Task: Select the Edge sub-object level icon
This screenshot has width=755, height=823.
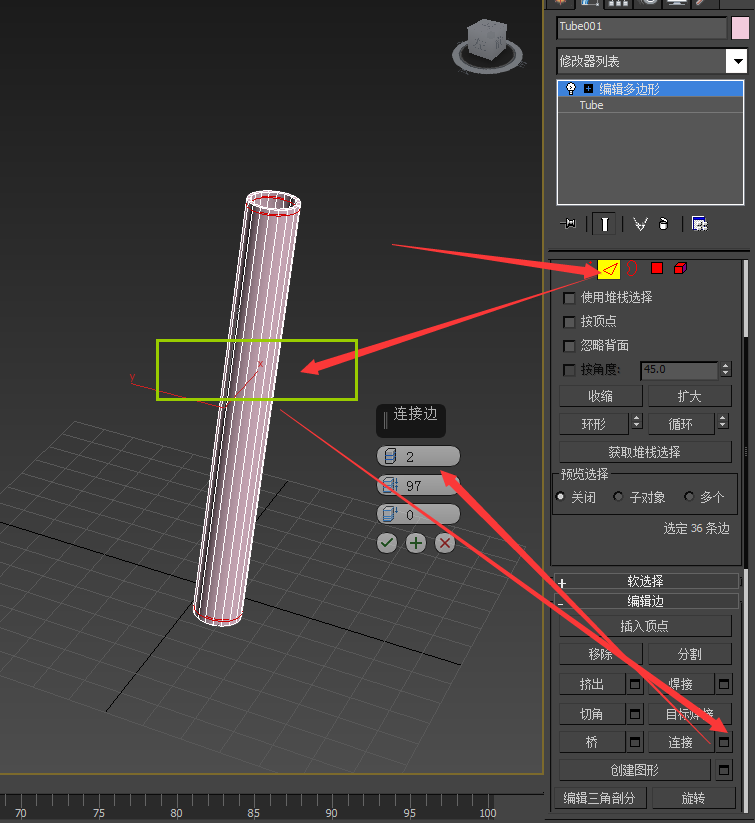Action: click(609, 268)
